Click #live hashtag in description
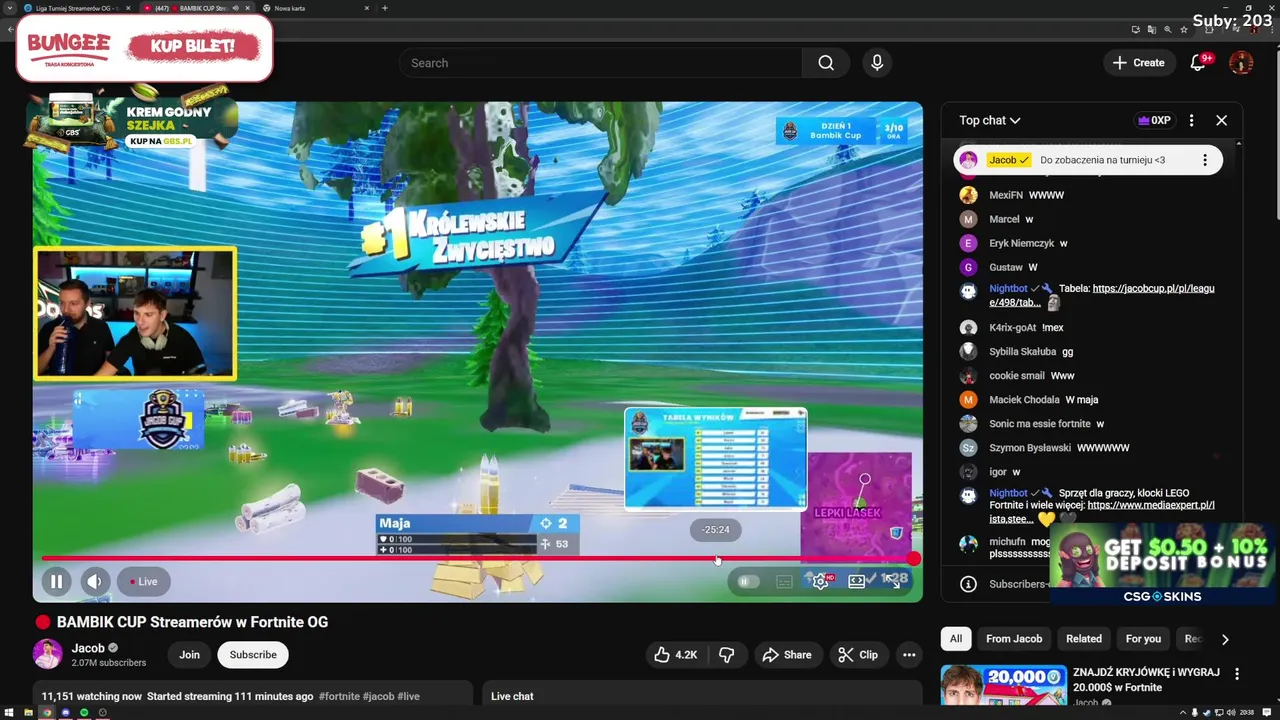This screenshot has height=720, width=1280. (x=408, y=696)
